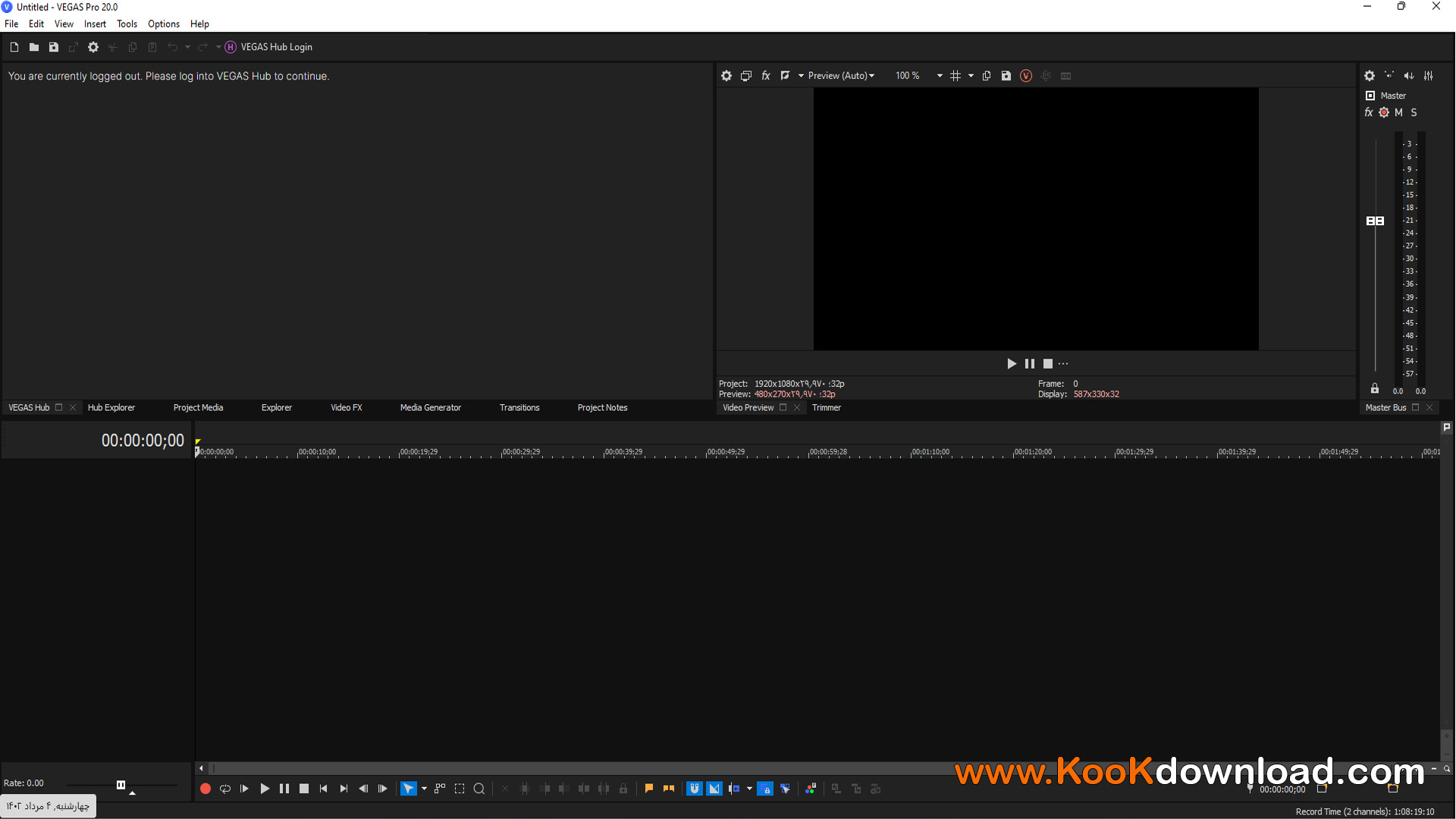The image size is (1456, 819).
Task: Expand the split screen view dropdown arrow
Action: pyautogui.click(x=801, y=76)
